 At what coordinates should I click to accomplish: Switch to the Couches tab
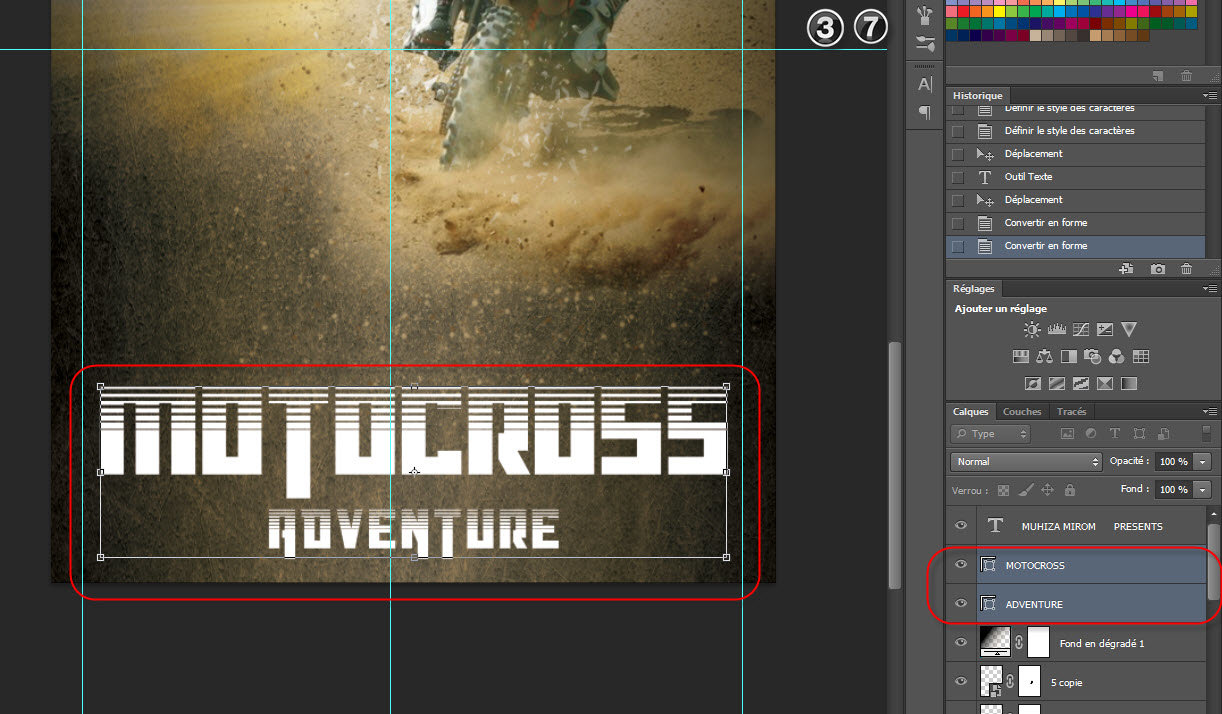1022,412
